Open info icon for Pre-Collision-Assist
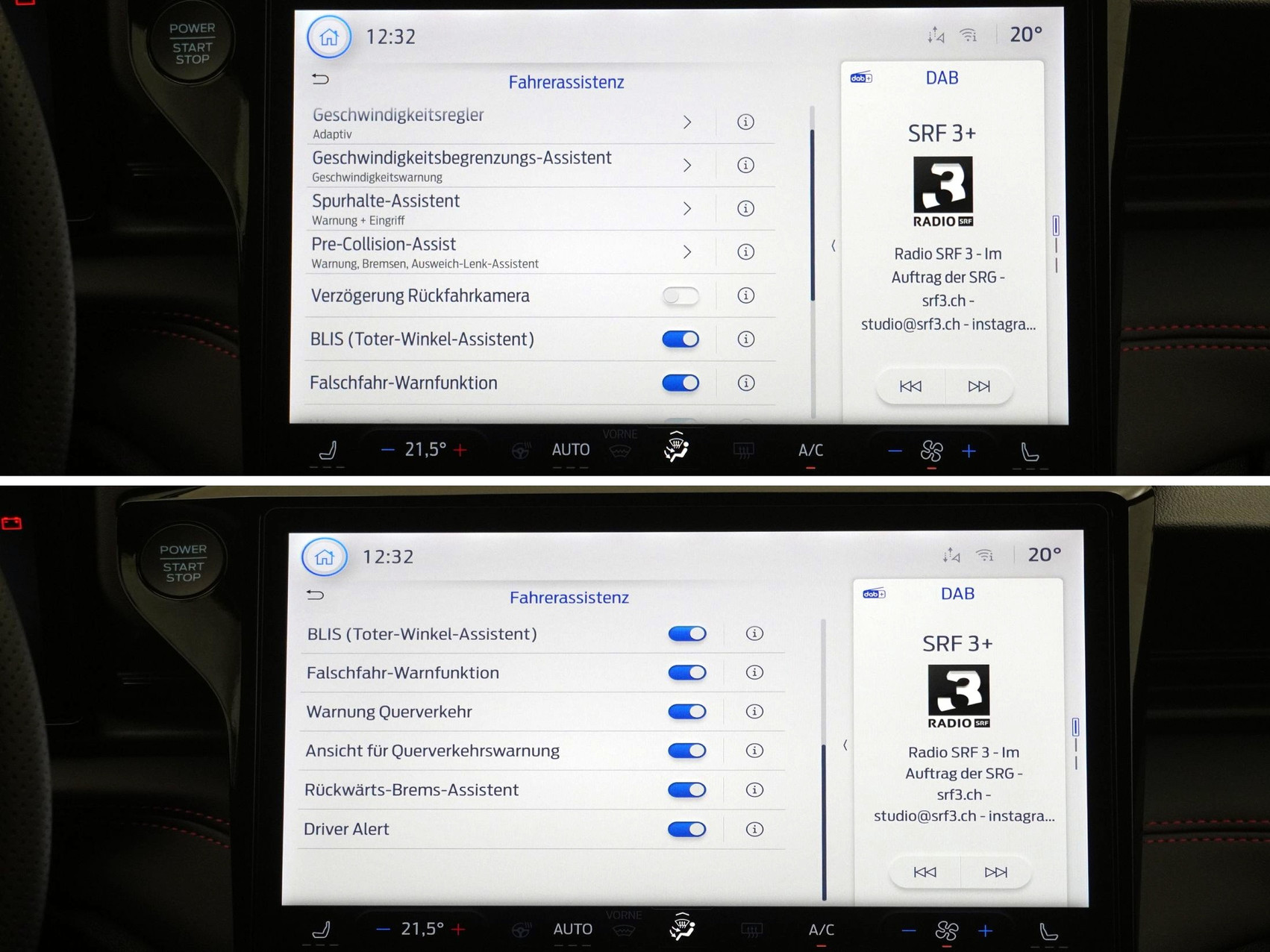The height and width of the screenshot is (952, 1270). (x=745, y=252)
